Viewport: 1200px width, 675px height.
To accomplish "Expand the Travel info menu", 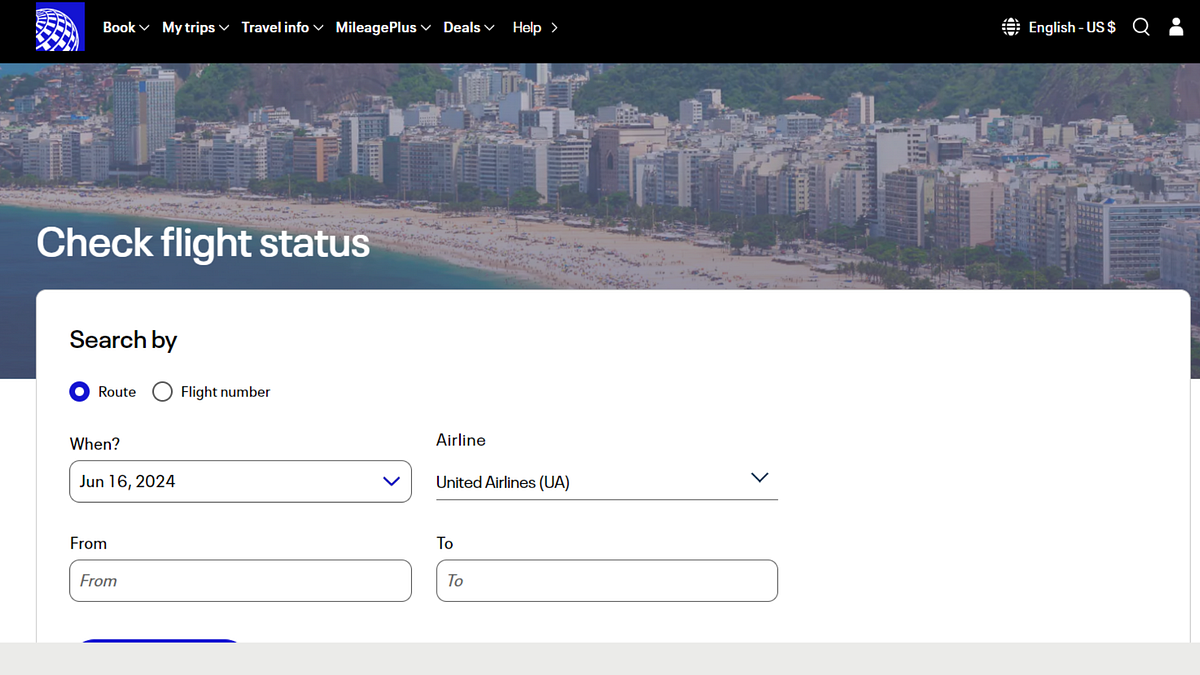I will pos(283,27).
